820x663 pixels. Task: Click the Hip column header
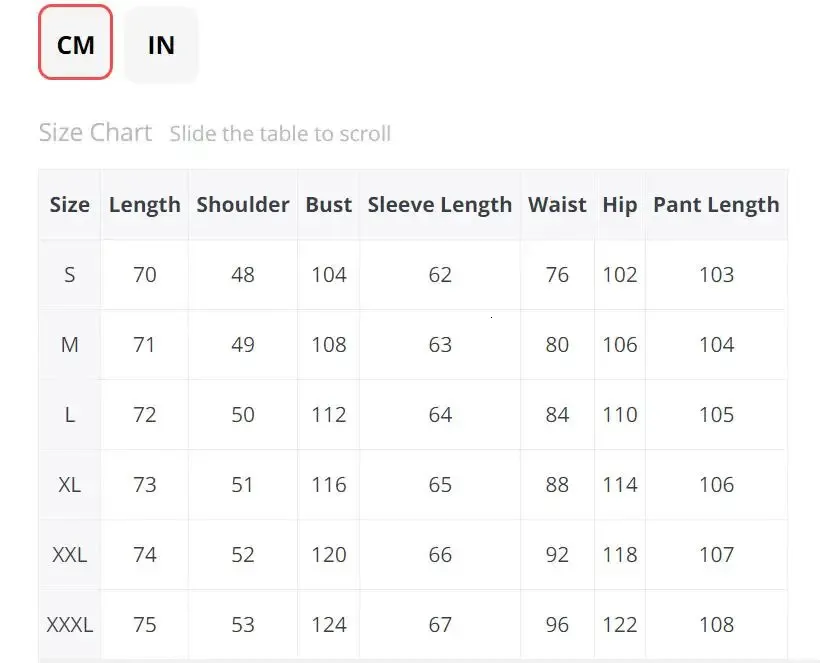click(x=620, y=205)
